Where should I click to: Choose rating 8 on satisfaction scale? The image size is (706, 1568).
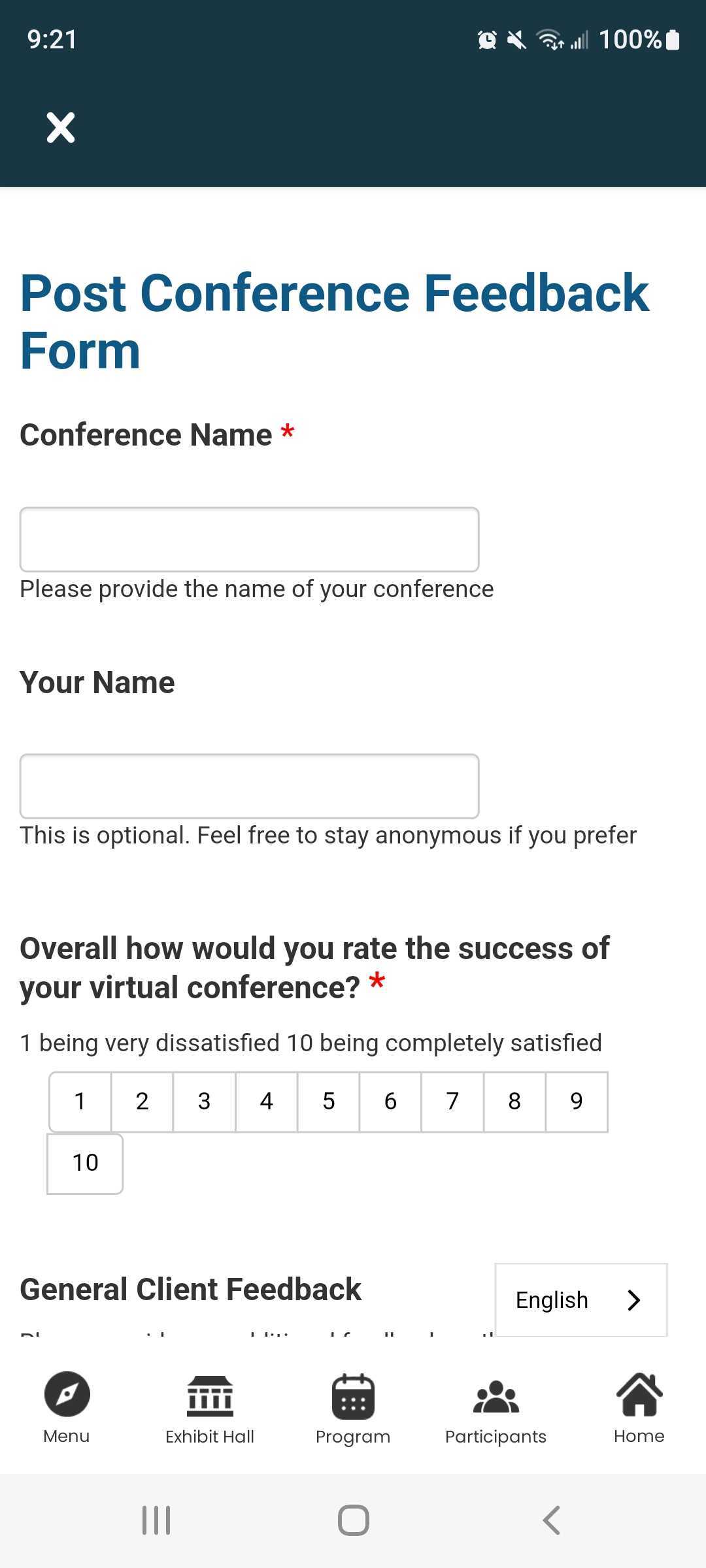click(514, 1102)
